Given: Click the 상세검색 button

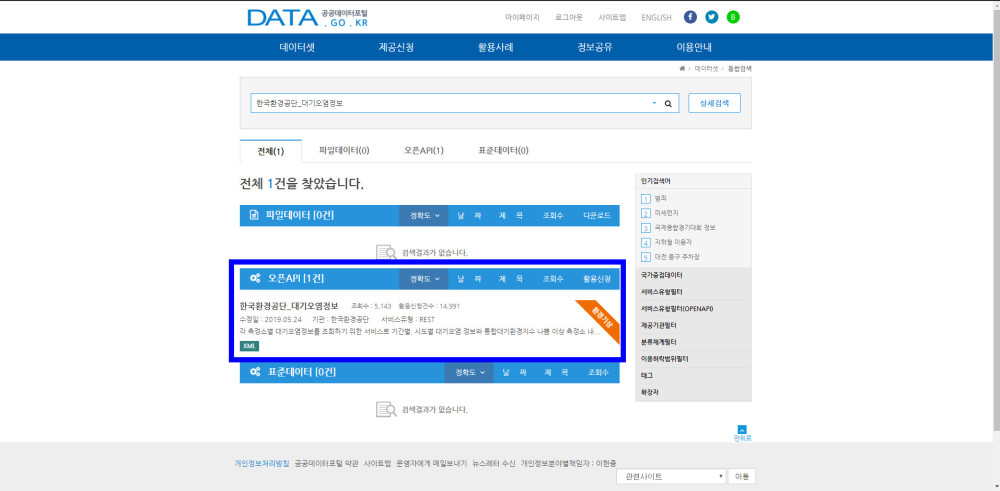Looking at the screenshot, I should tap(714, 103).
